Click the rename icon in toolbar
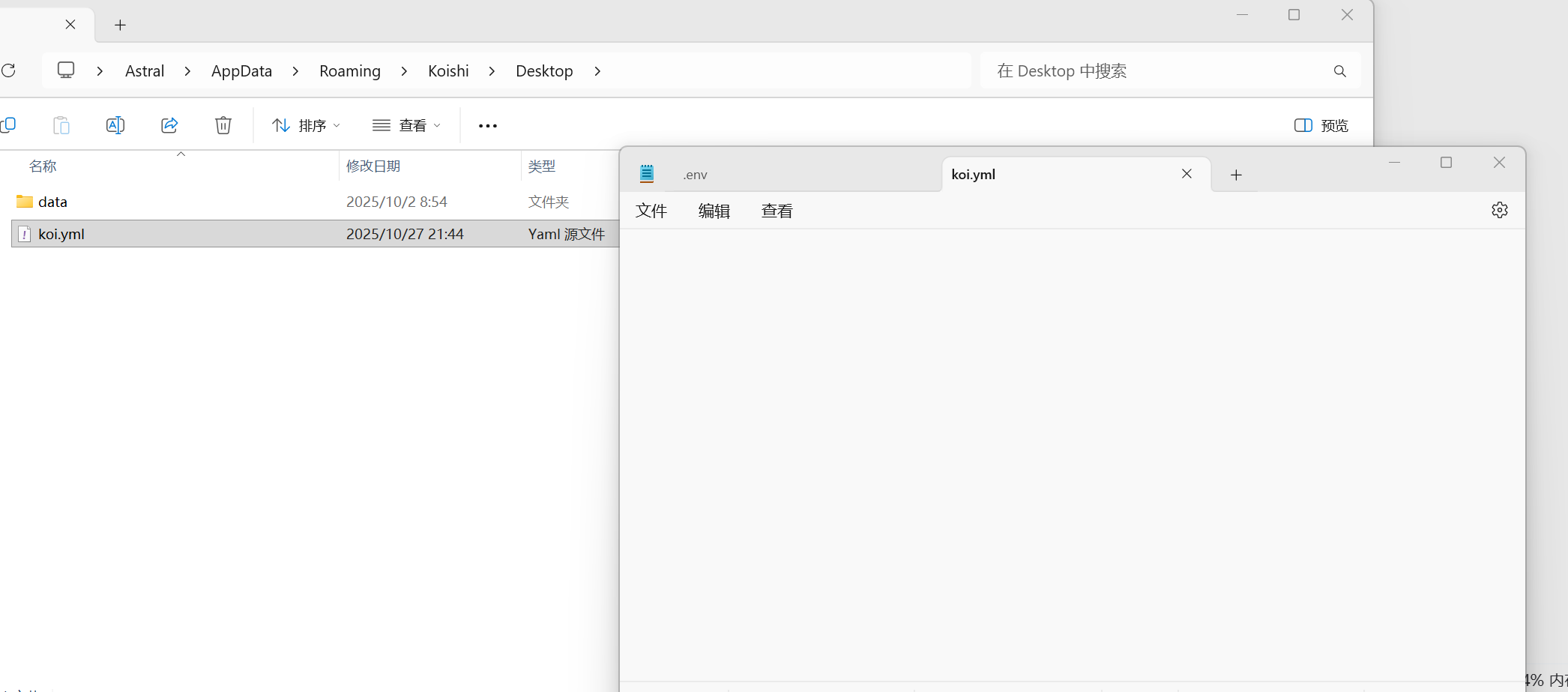1568x692 pixels. [115, 125]
